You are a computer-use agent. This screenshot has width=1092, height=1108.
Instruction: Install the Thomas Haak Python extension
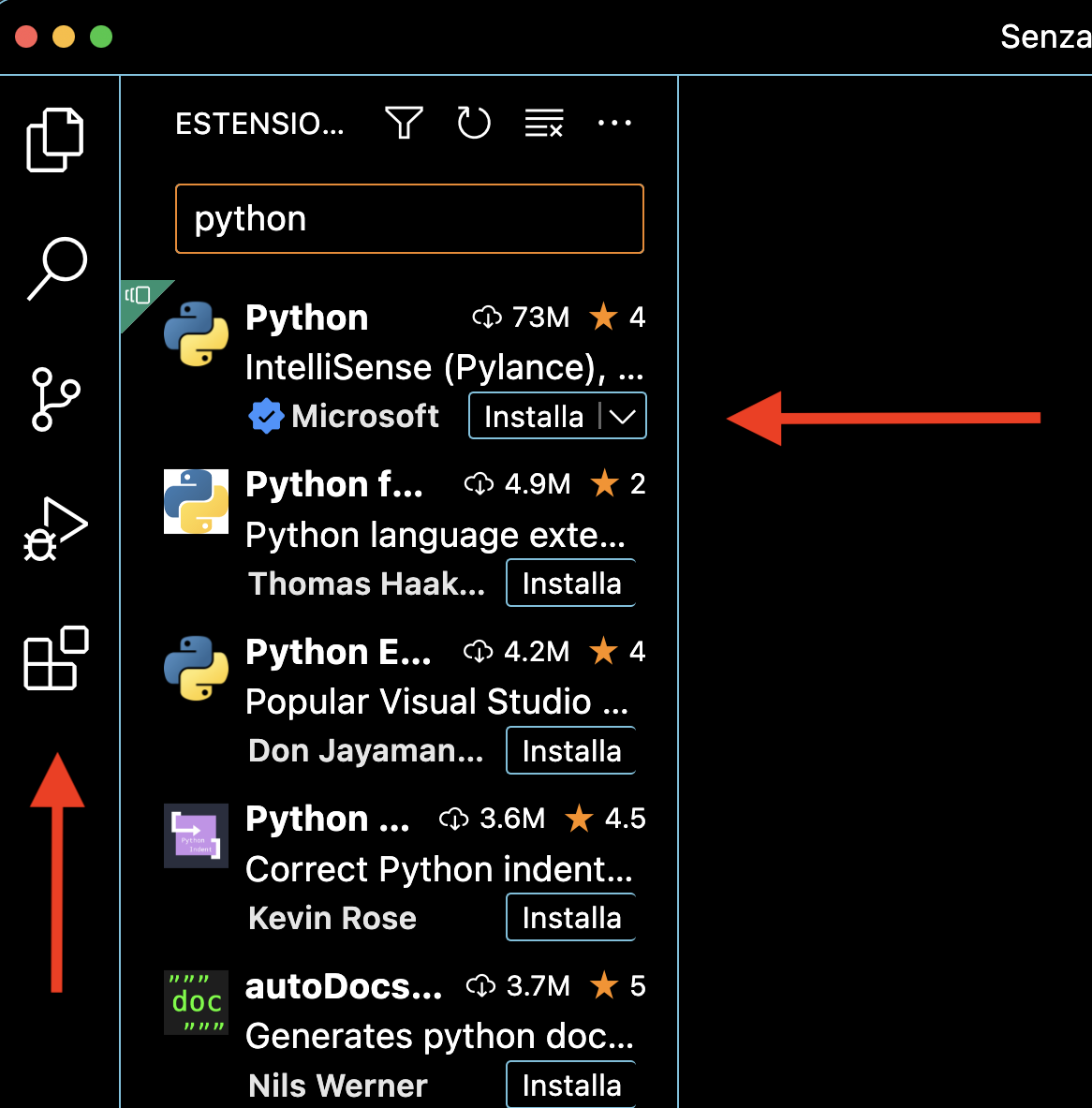click(x=571, y=584)
